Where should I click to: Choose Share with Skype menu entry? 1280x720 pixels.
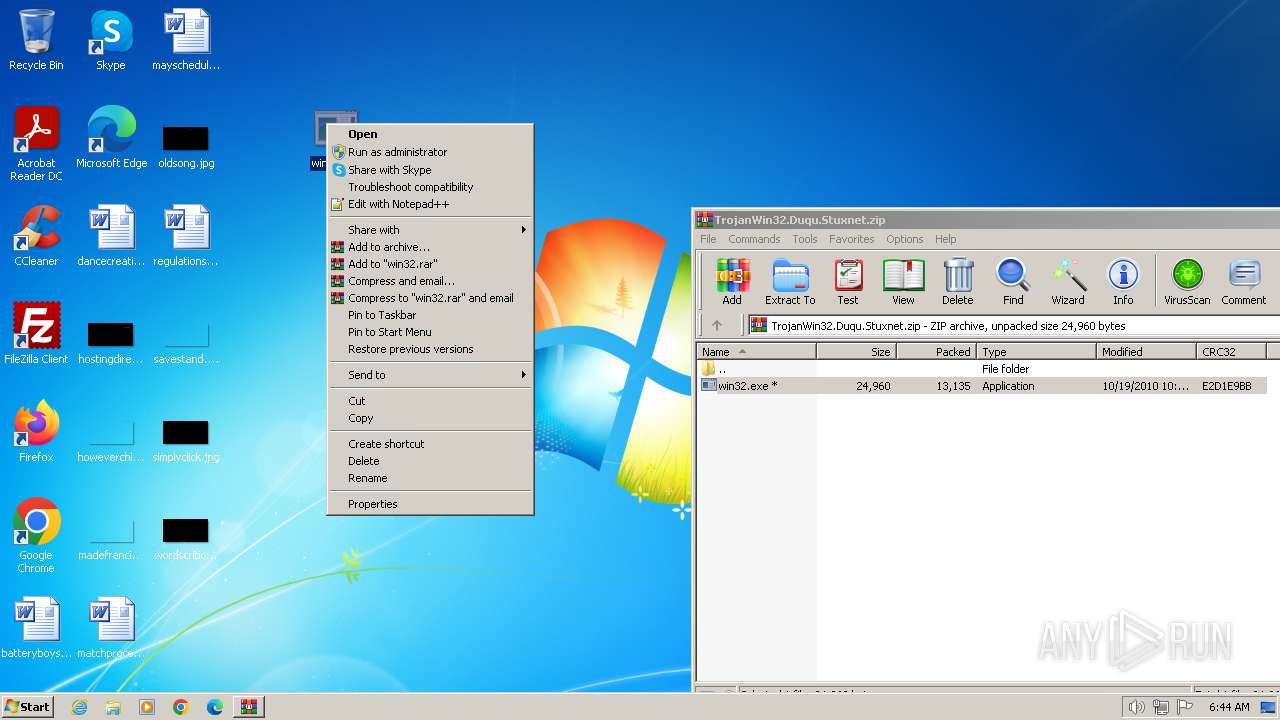431,170
